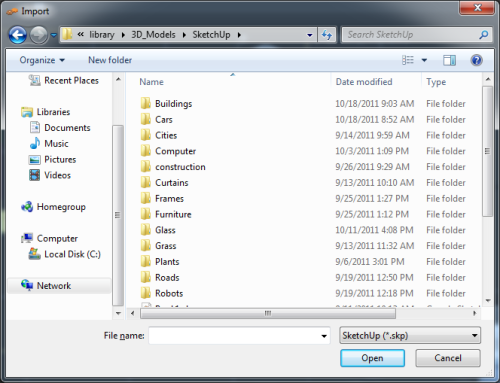This screenshot has height=383, width=500.
Task: Select Computer in navigation pane
Action: point(49,238)
